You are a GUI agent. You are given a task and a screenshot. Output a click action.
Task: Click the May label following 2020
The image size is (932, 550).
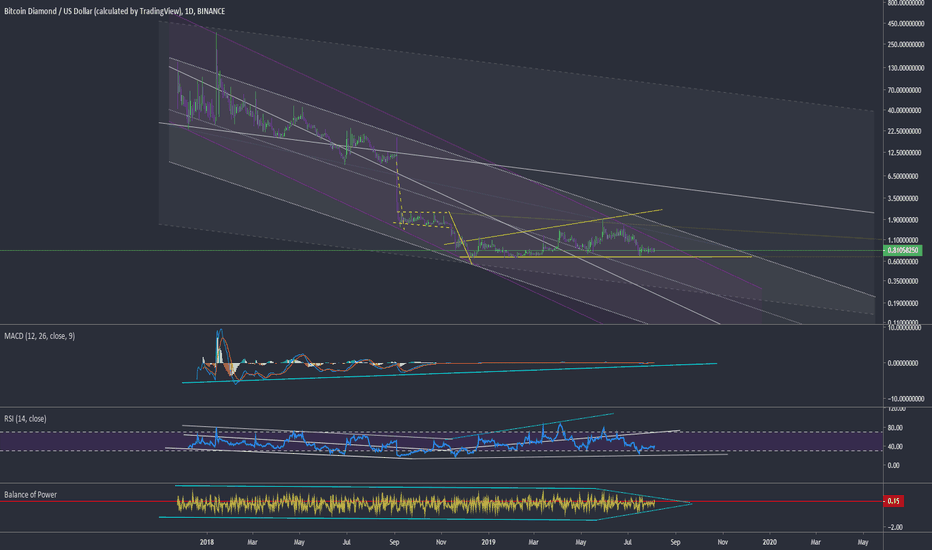coord(863,542)
